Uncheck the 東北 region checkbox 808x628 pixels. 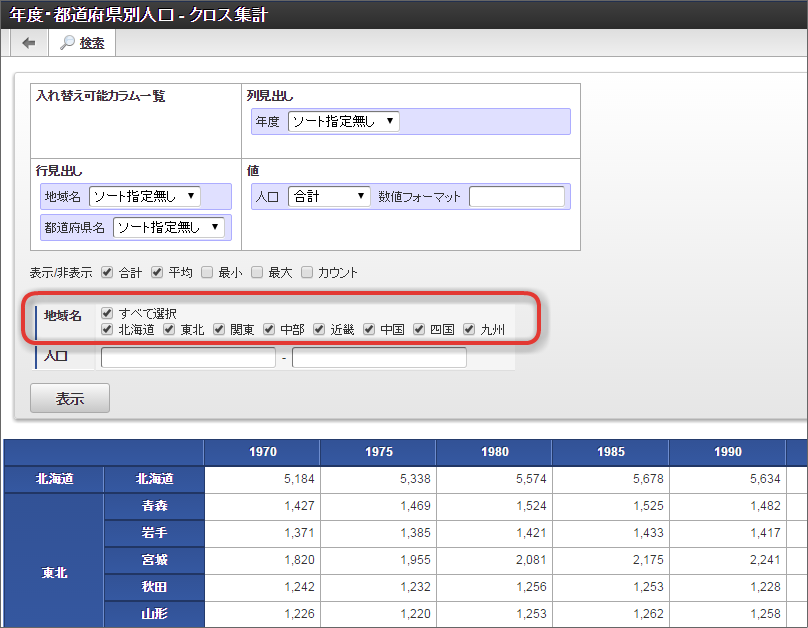(169, 329)
